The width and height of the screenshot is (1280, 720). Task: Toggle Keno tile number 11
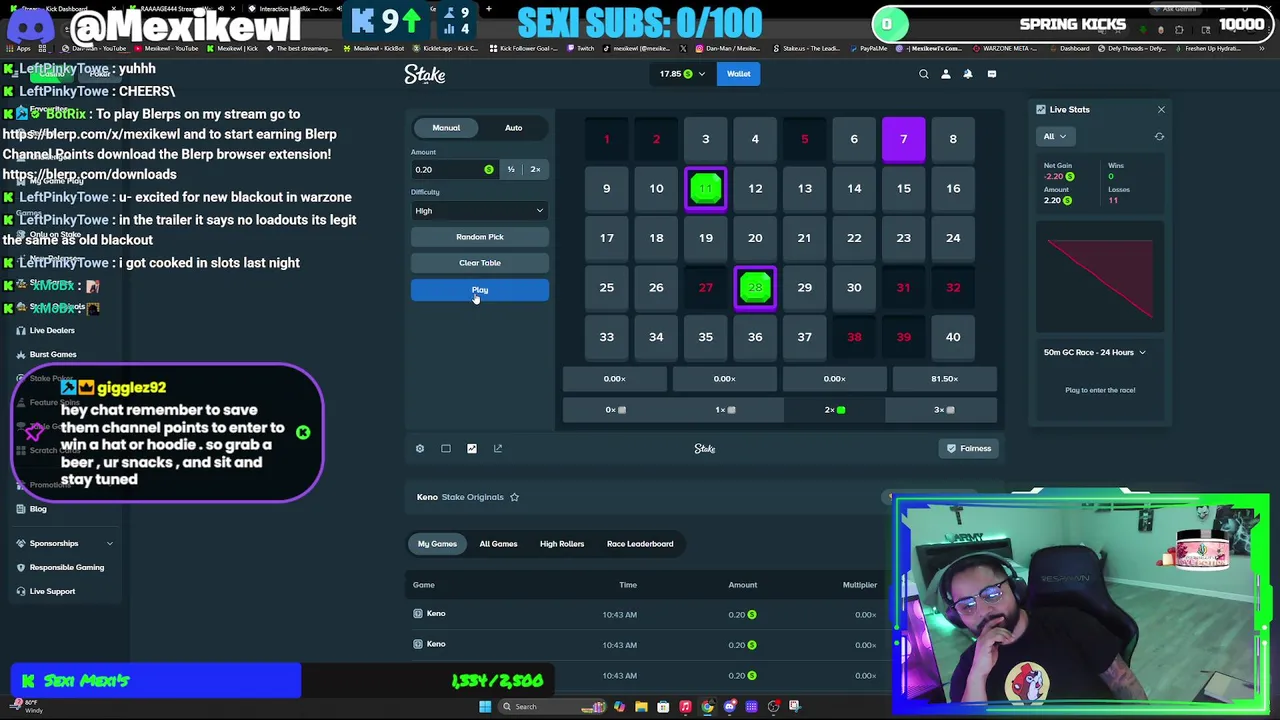(x=705, y=189)
